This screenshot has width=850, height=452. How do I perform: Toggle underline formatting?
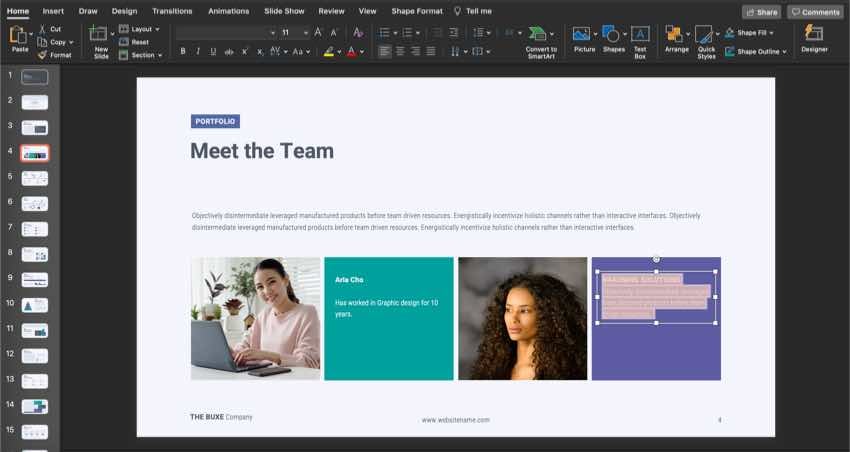click(213, 51)
